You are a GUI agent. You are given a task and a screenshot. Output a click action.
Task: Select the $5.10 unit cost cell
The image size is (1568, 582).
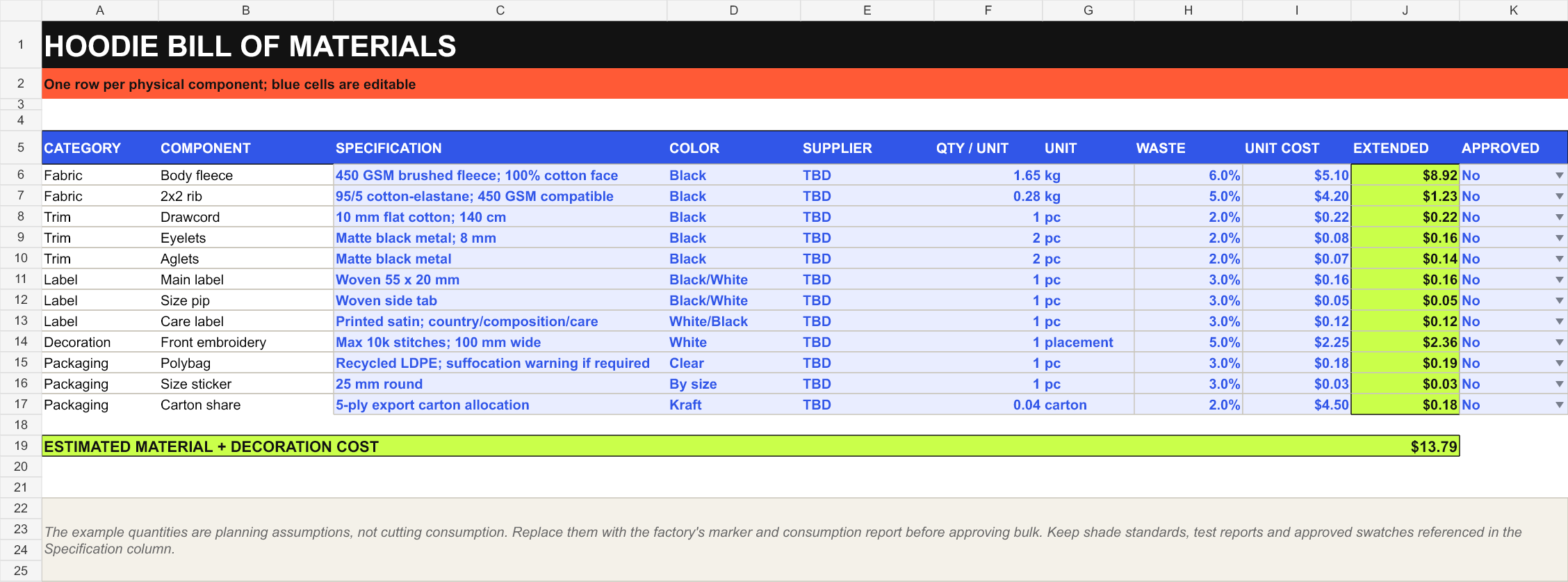pyautogui.click(x=1297, y=175)
